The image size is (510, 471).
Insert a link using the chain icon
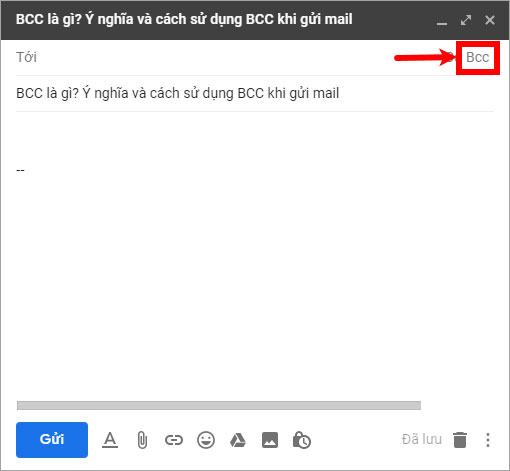click(174, 440)
